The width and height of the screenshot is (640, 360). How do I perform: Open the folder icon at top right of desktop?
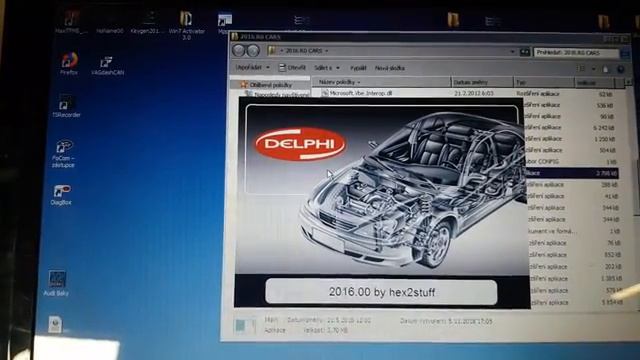pos(604,21)
